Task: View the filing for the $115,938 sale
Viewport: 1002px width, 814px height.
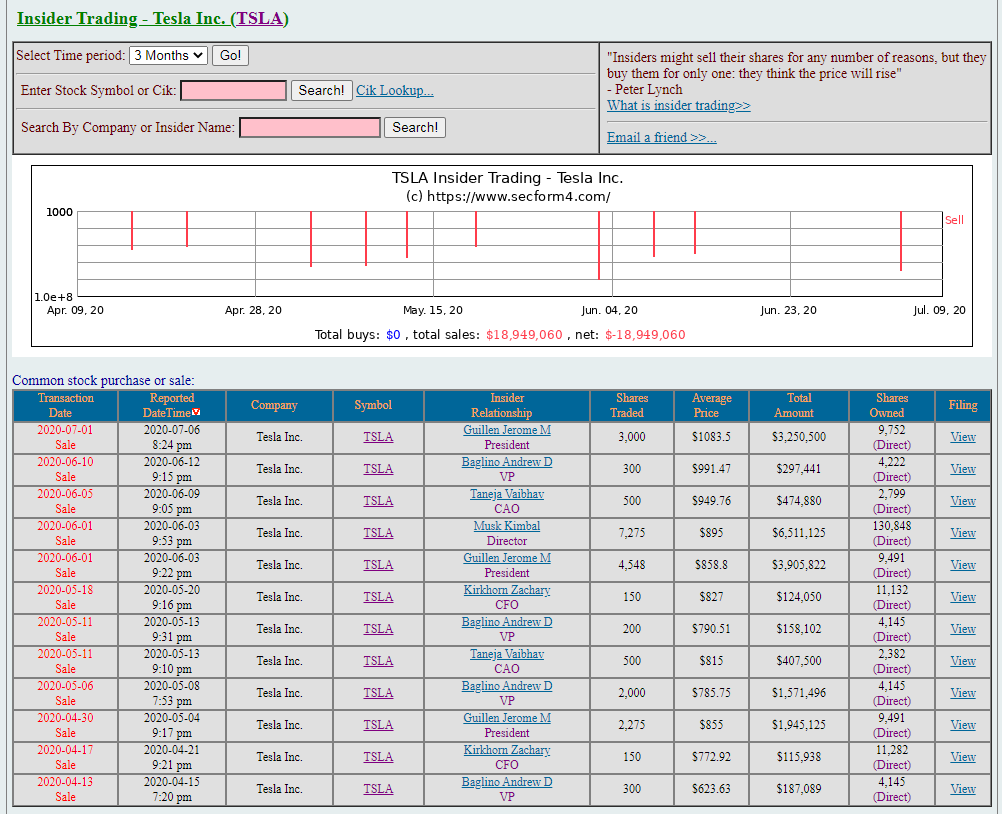Action: 962,756
